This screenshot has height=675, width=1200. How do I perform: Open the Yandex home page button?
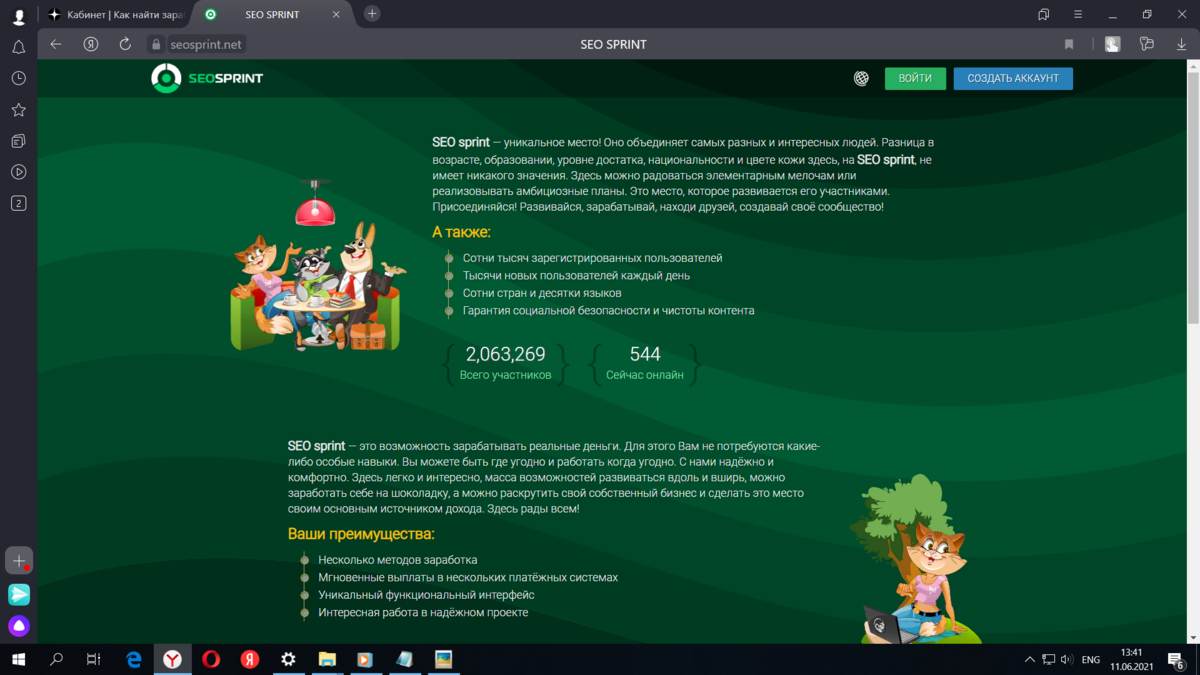(91, 44)
